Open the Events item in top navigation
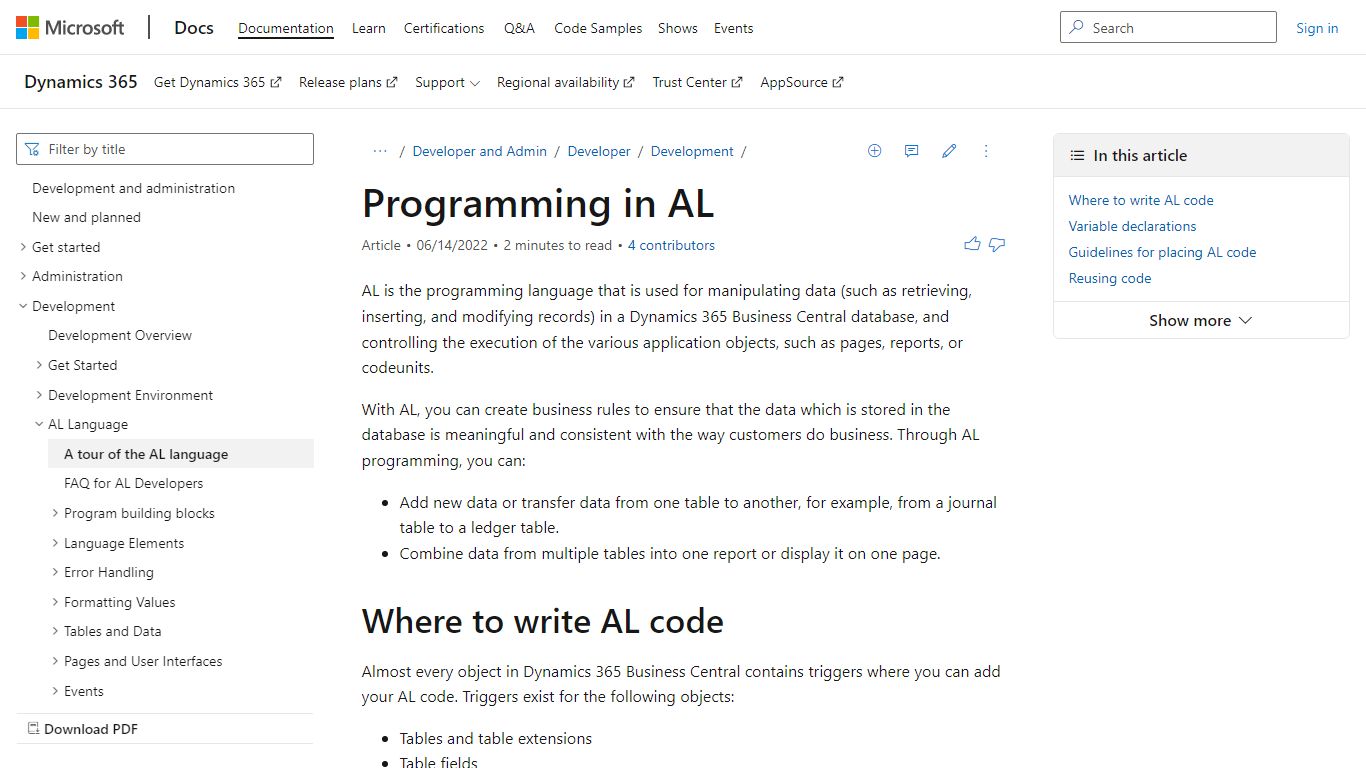 733,28
